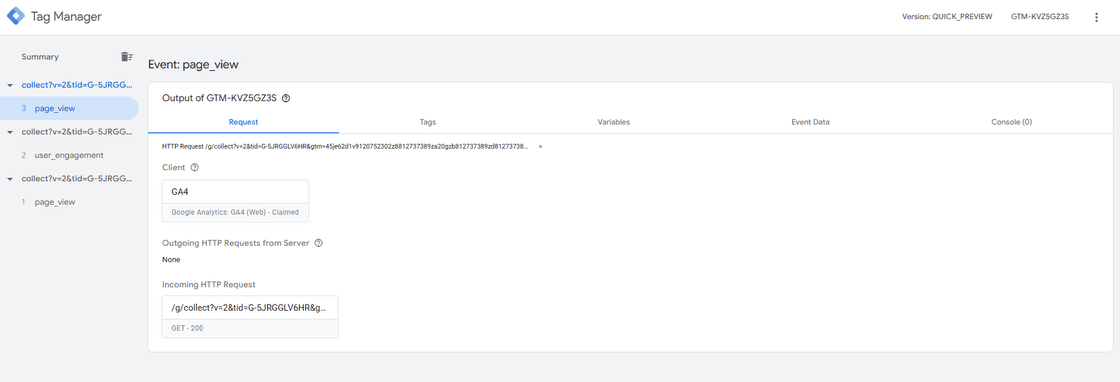This screenshot has width=1120, height=382.
Task: Expand the HTTP Request URL with the arrow
Action: [x=541, y=146]
